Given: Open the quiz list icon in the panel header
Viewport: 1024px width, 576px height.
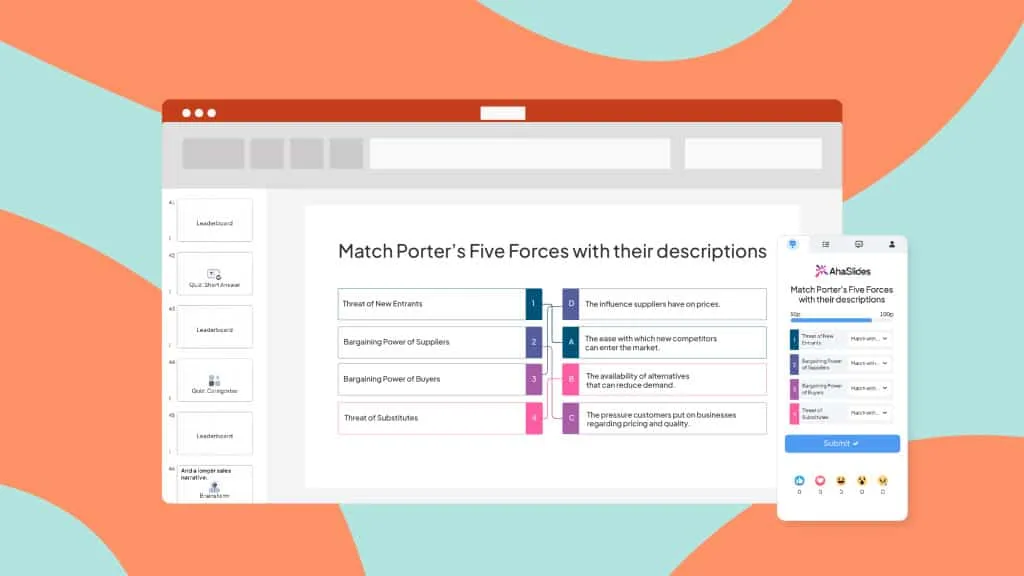Looking at the screenshot, I should pos(824,244).
